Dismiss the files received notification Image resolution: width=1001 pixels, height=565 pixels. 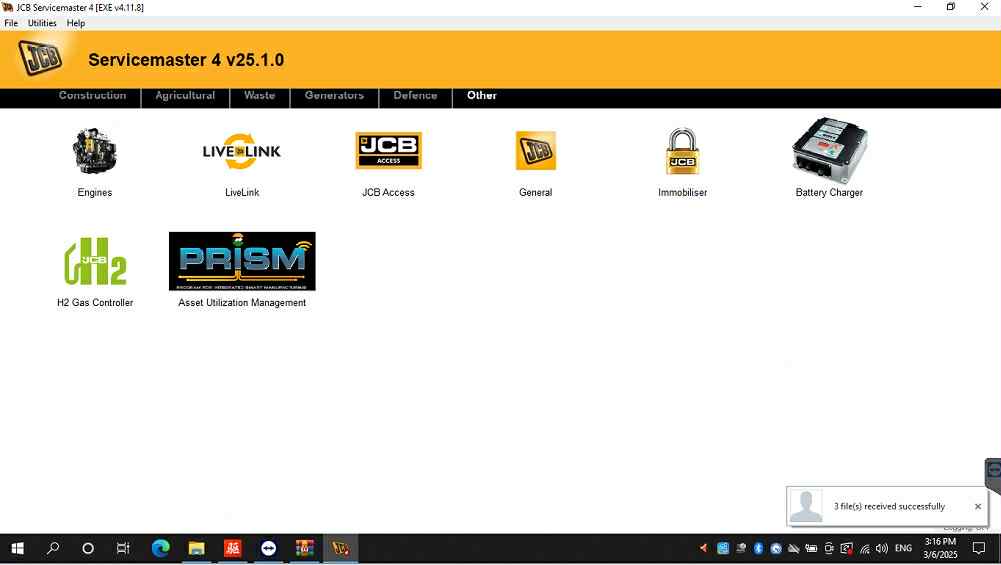[977, 506]
